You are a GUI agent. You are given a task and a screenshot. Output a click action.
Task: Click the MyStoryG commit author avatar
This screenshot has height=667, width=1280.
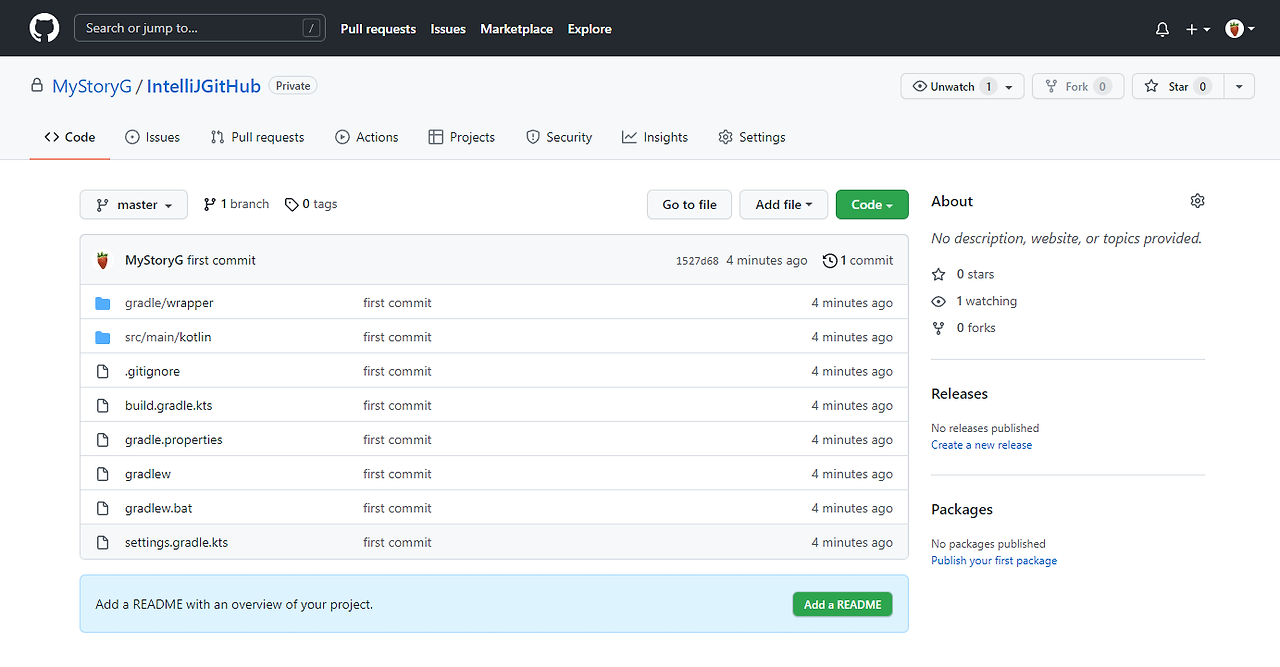(x=102, y=260)
